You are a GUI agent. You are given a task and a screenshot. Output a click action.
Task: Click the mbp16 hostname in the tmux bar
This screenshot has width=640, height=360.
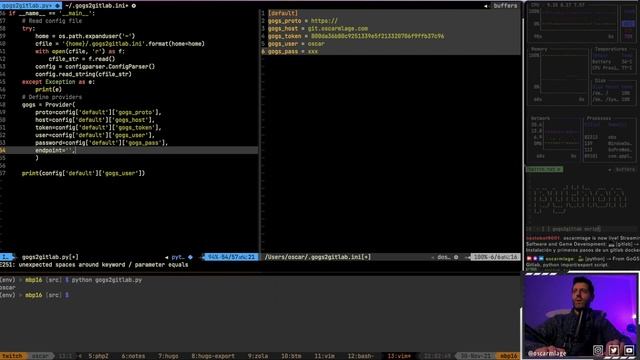click(509, 356)
